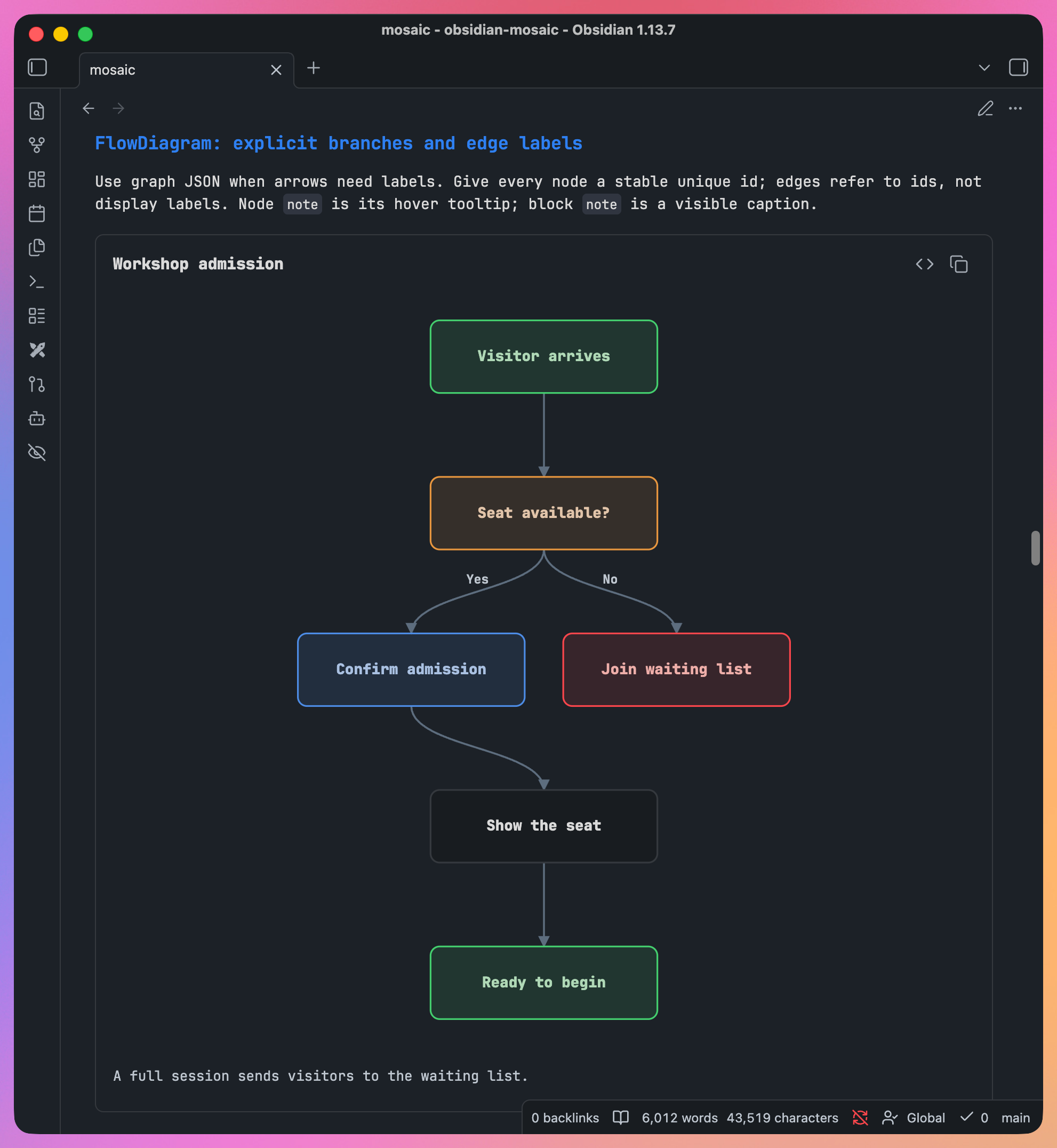Click 43,519 characters status entry
Image resolution: width=1057 pixels, height=1148 pixels.
click(782, 1118)
